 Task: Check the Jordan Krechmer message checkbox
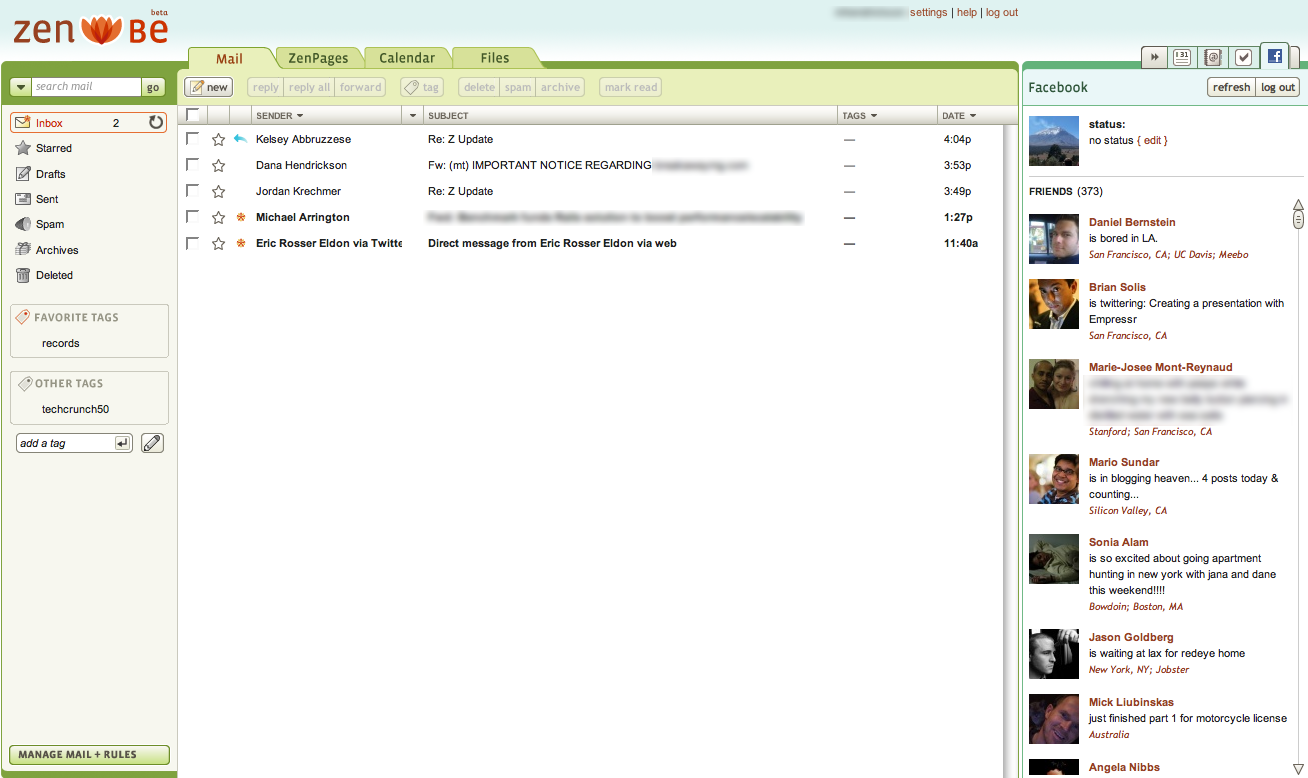pos(193,191)
